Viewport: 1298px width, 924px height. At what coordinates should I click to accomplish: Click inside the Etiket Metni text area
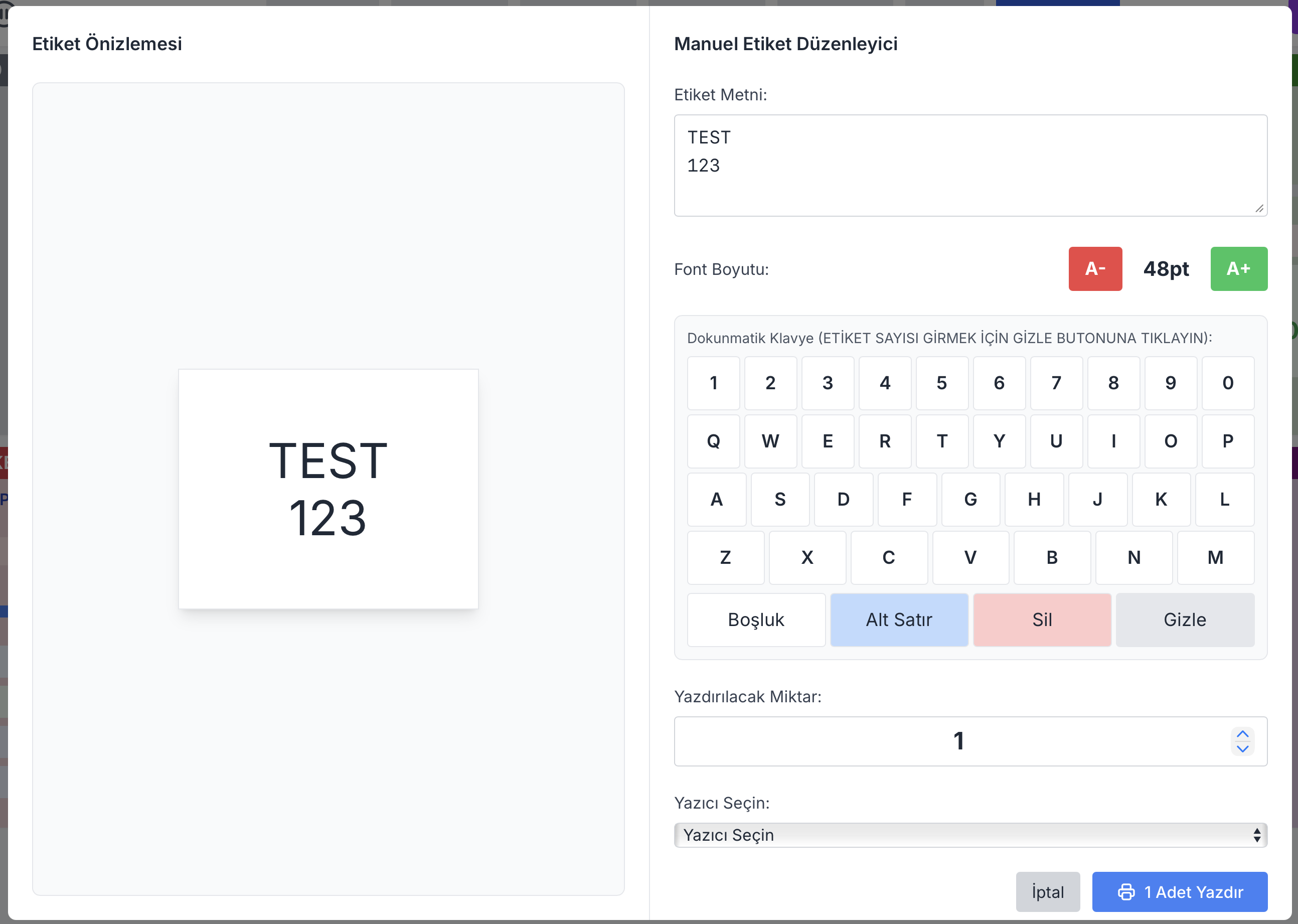(970, 165)
